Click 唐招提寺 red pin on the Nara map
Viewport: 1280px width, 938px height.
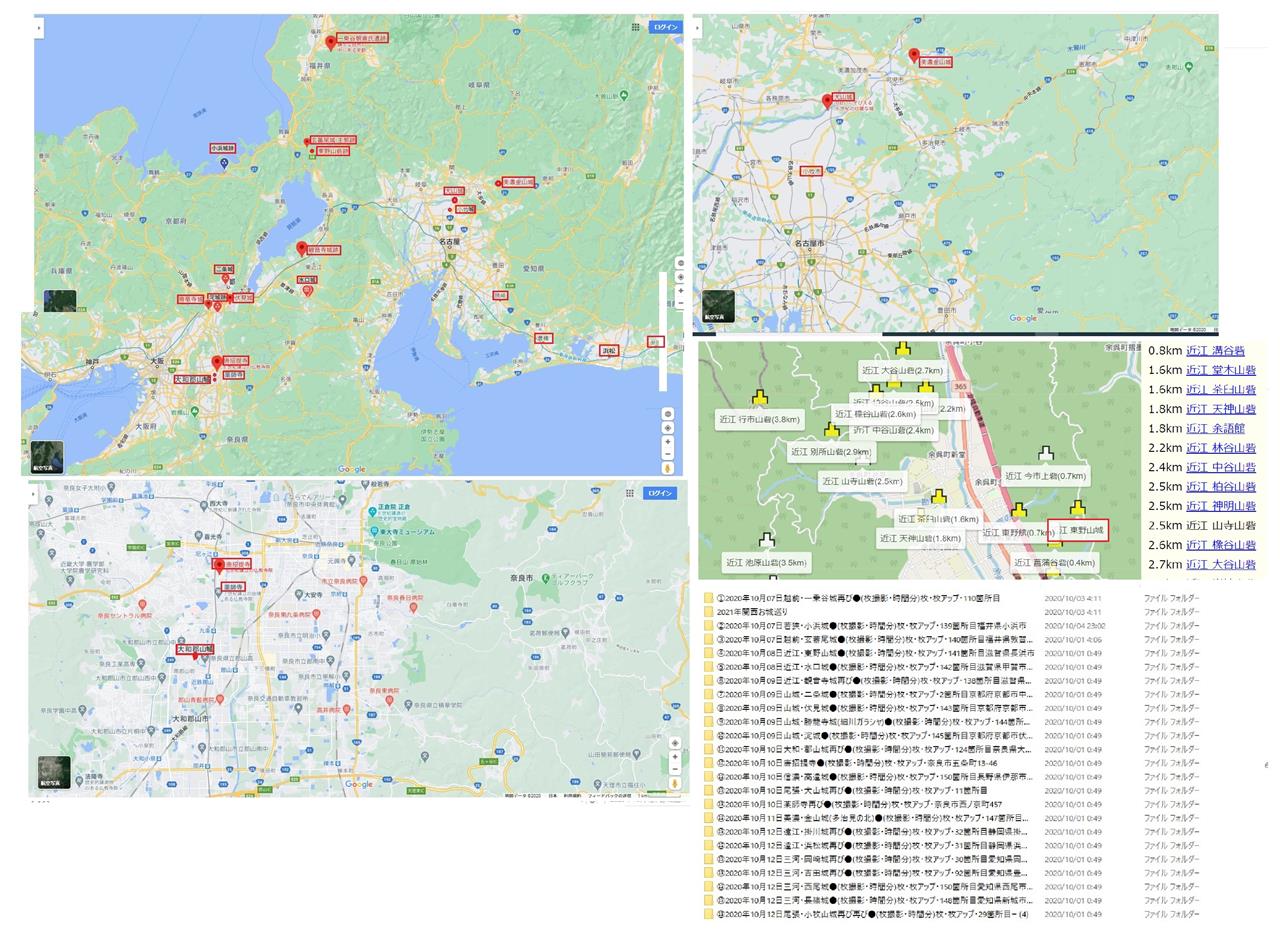219,566
